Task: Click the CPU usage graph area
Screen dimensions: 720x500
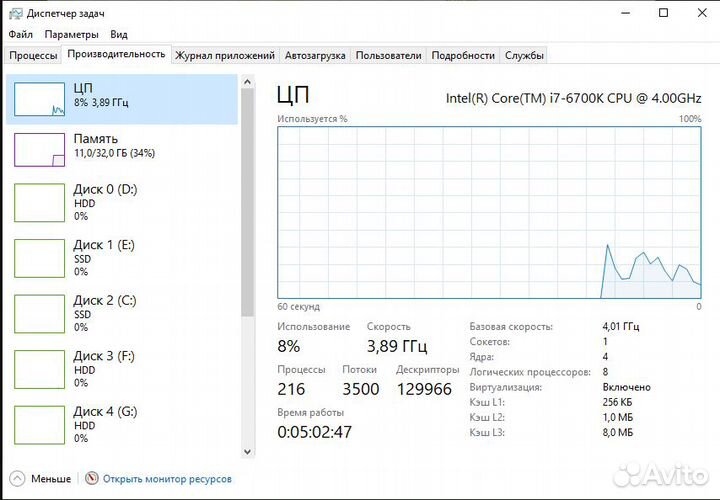Action: pyautogui.click(x=489, y=213)
